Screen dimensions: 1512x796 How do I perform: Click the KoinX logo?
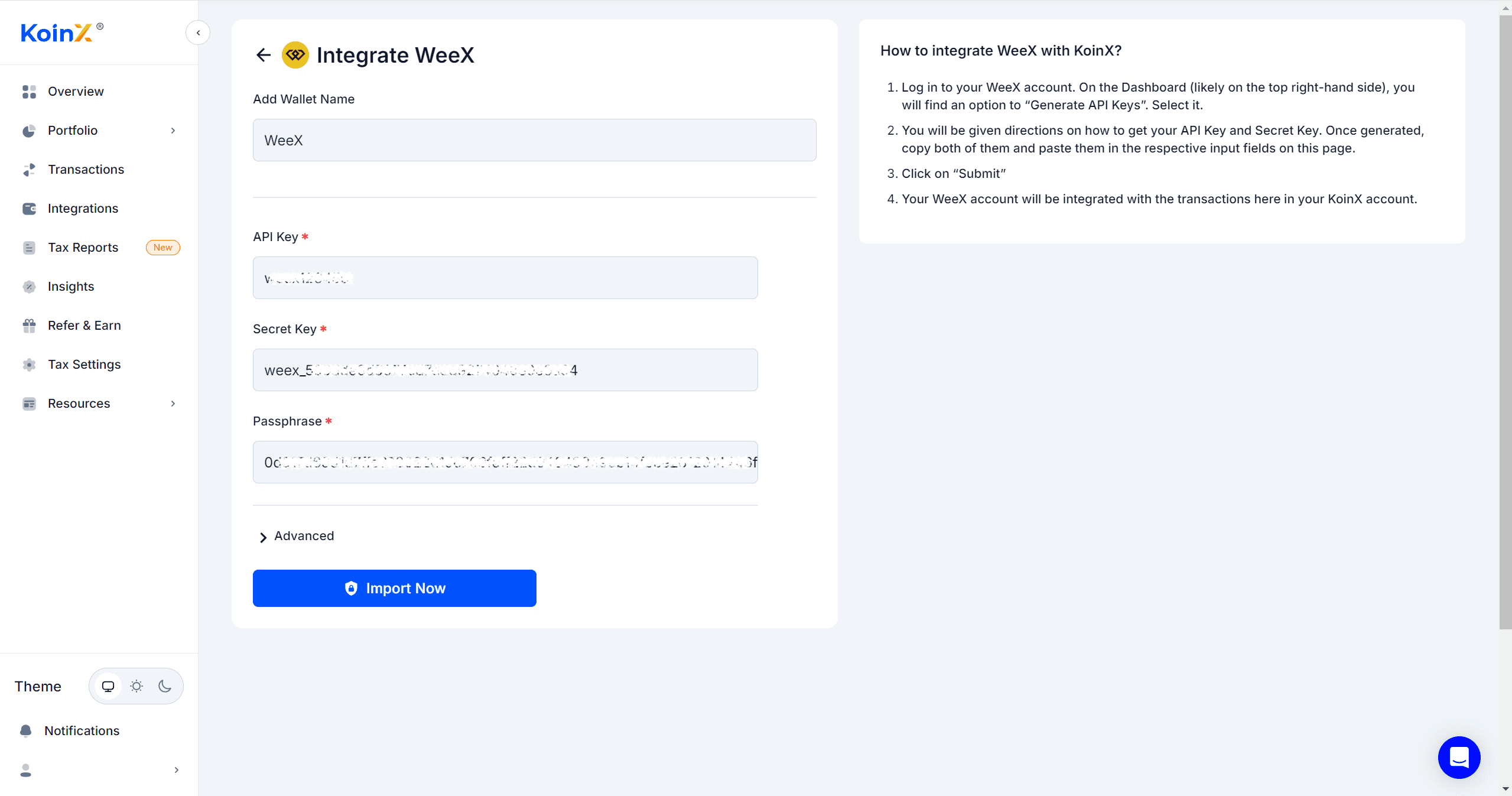57,33
